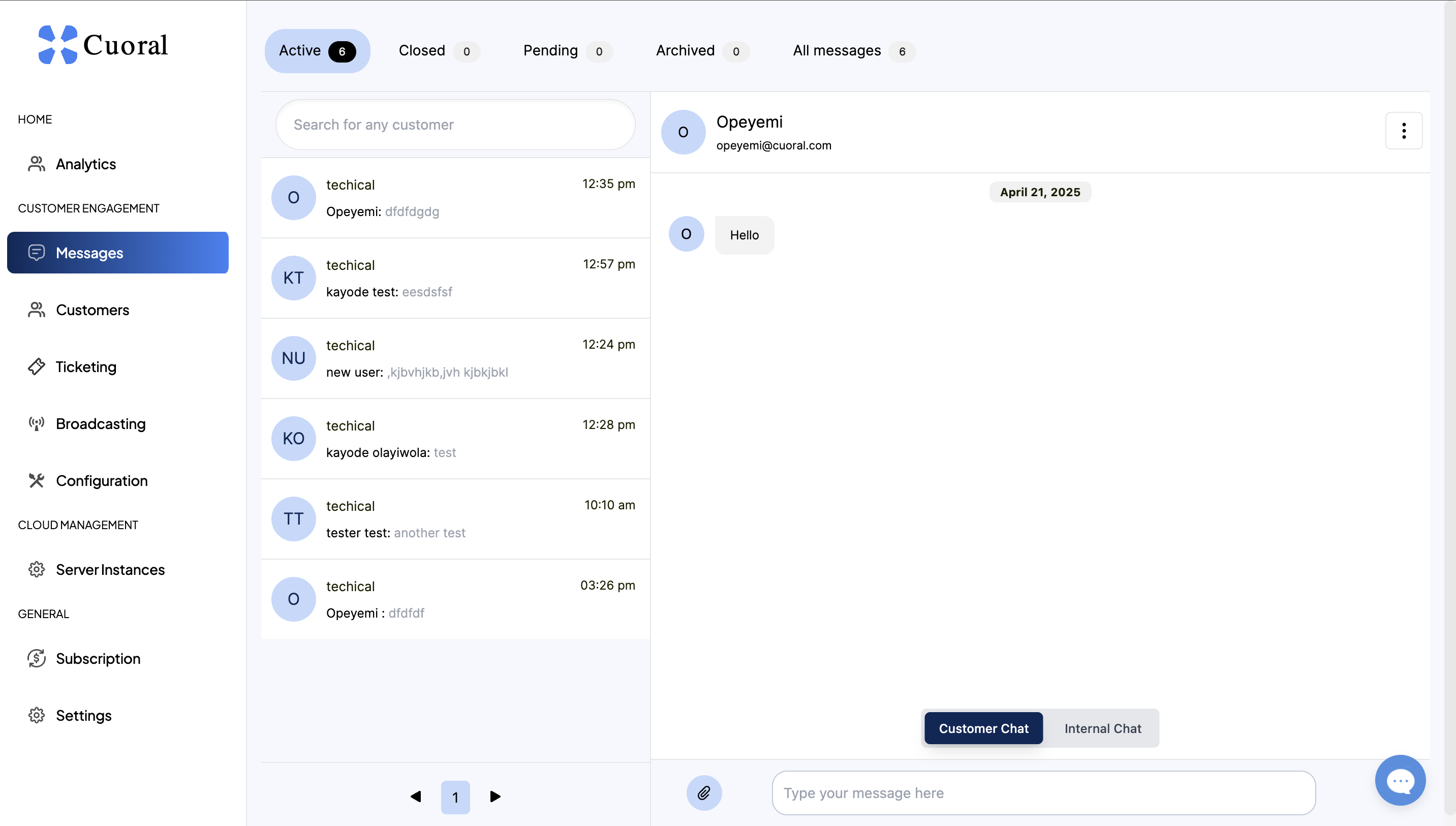Go to next page arrow
This screenshot has width=1456, height=826.
click(494, 797)
